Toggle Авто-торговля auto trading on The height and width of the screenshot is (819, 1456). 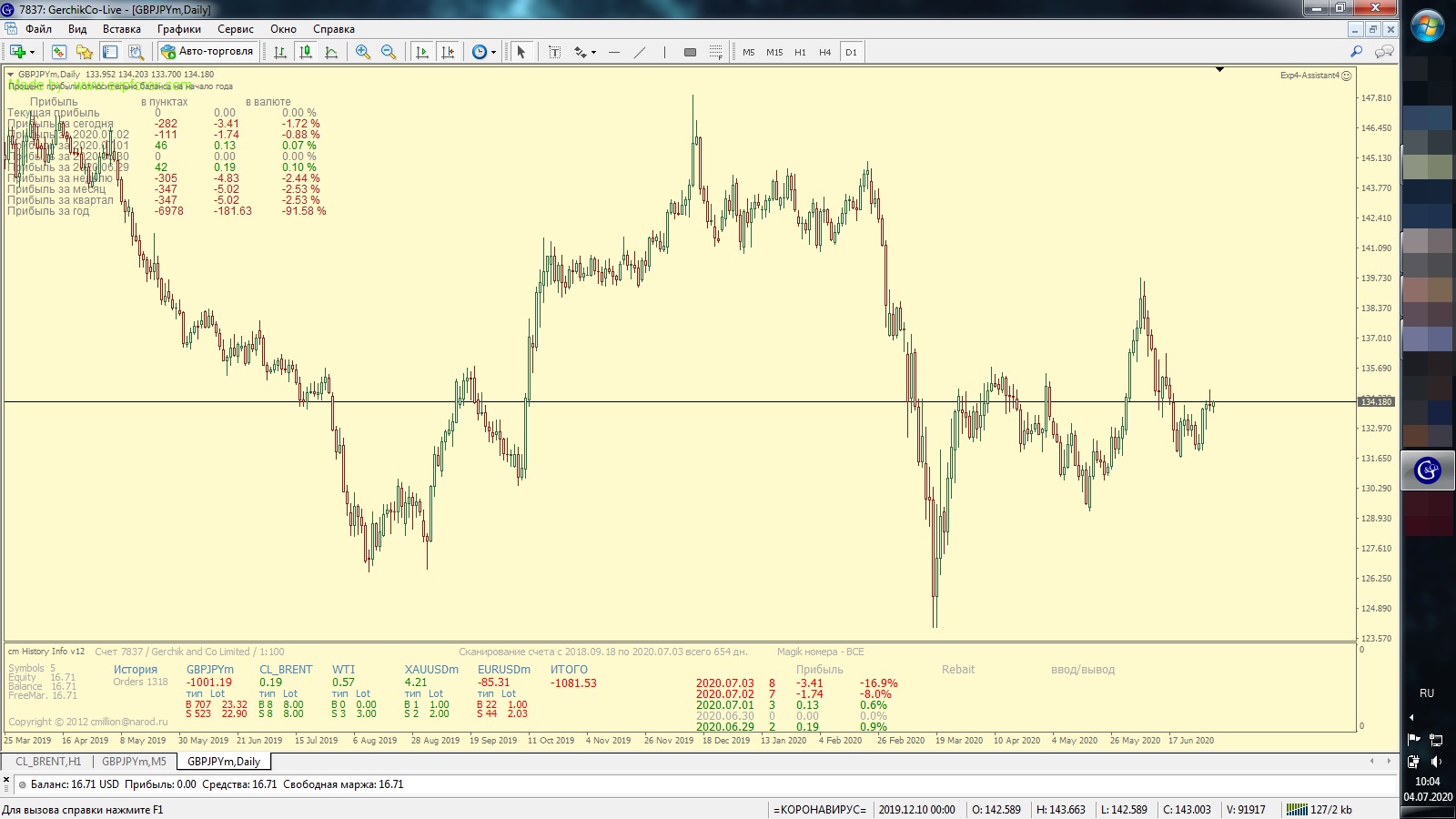pos(207,52)
